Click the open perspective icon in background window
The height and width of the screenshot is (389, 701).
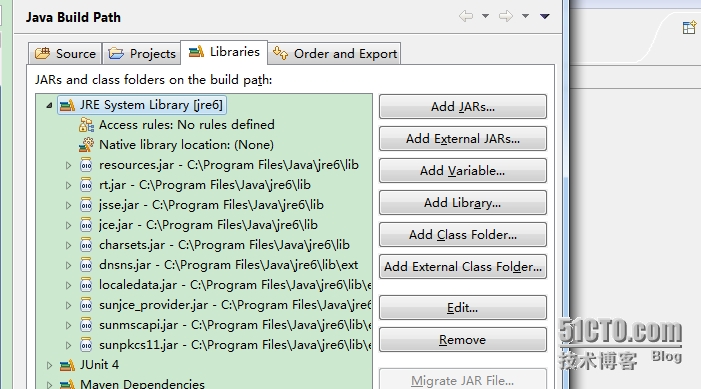pyautogui.click(x=689, y=28)
